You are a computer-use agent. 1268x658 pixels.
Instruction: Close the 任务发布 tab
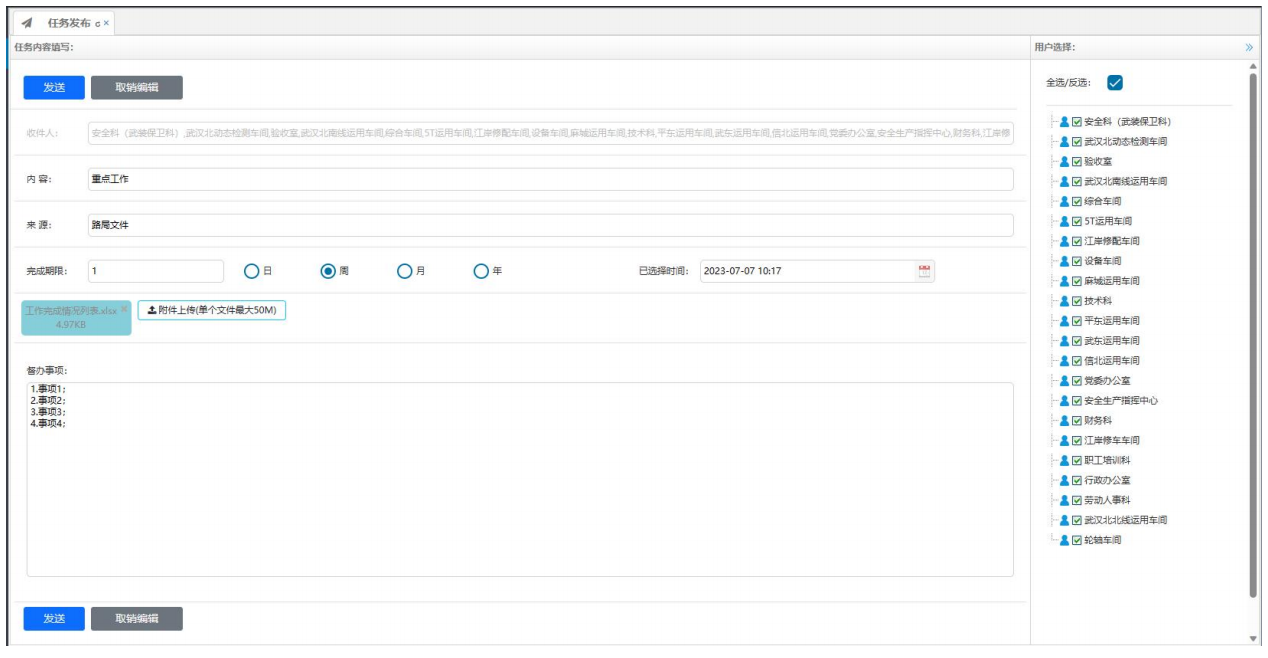(107, 23)
